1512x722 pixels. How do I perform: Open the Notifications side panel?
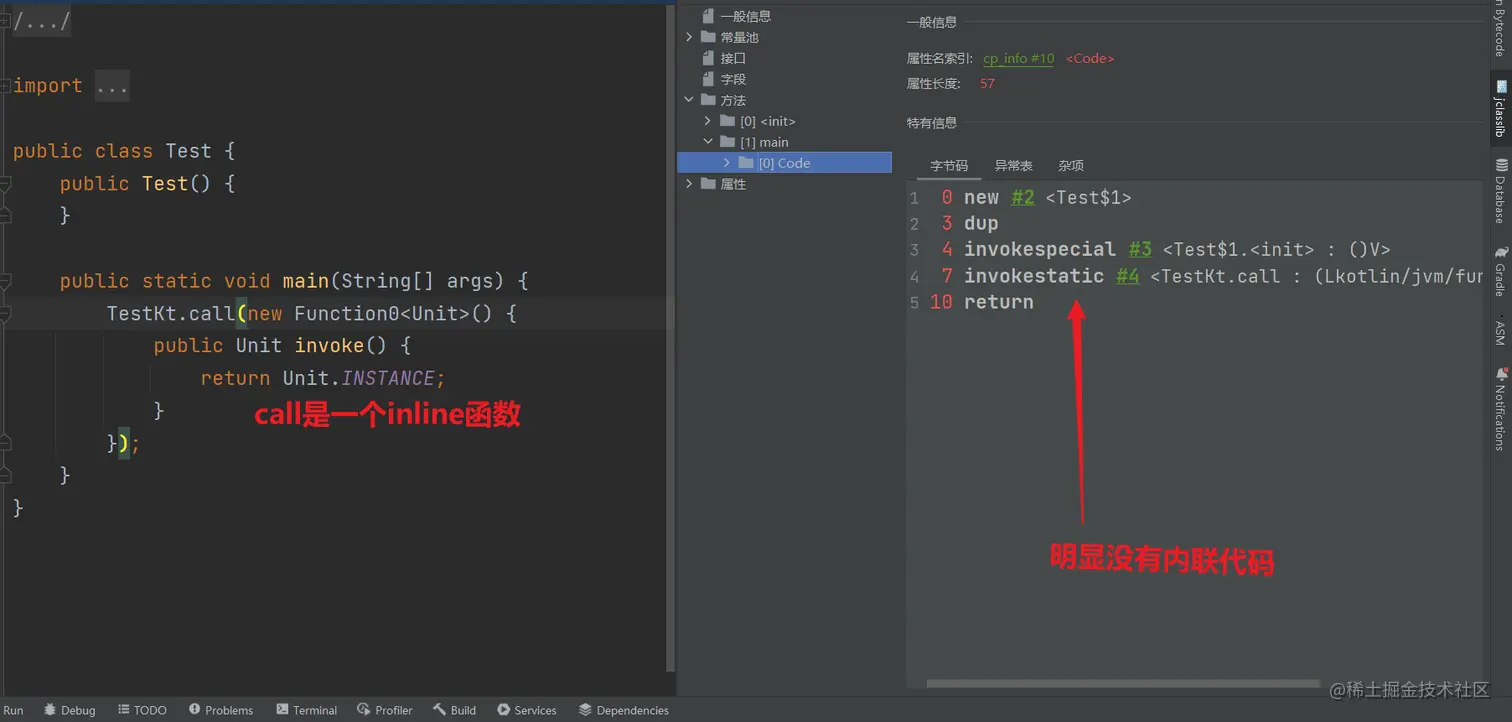click(1500, 409)
